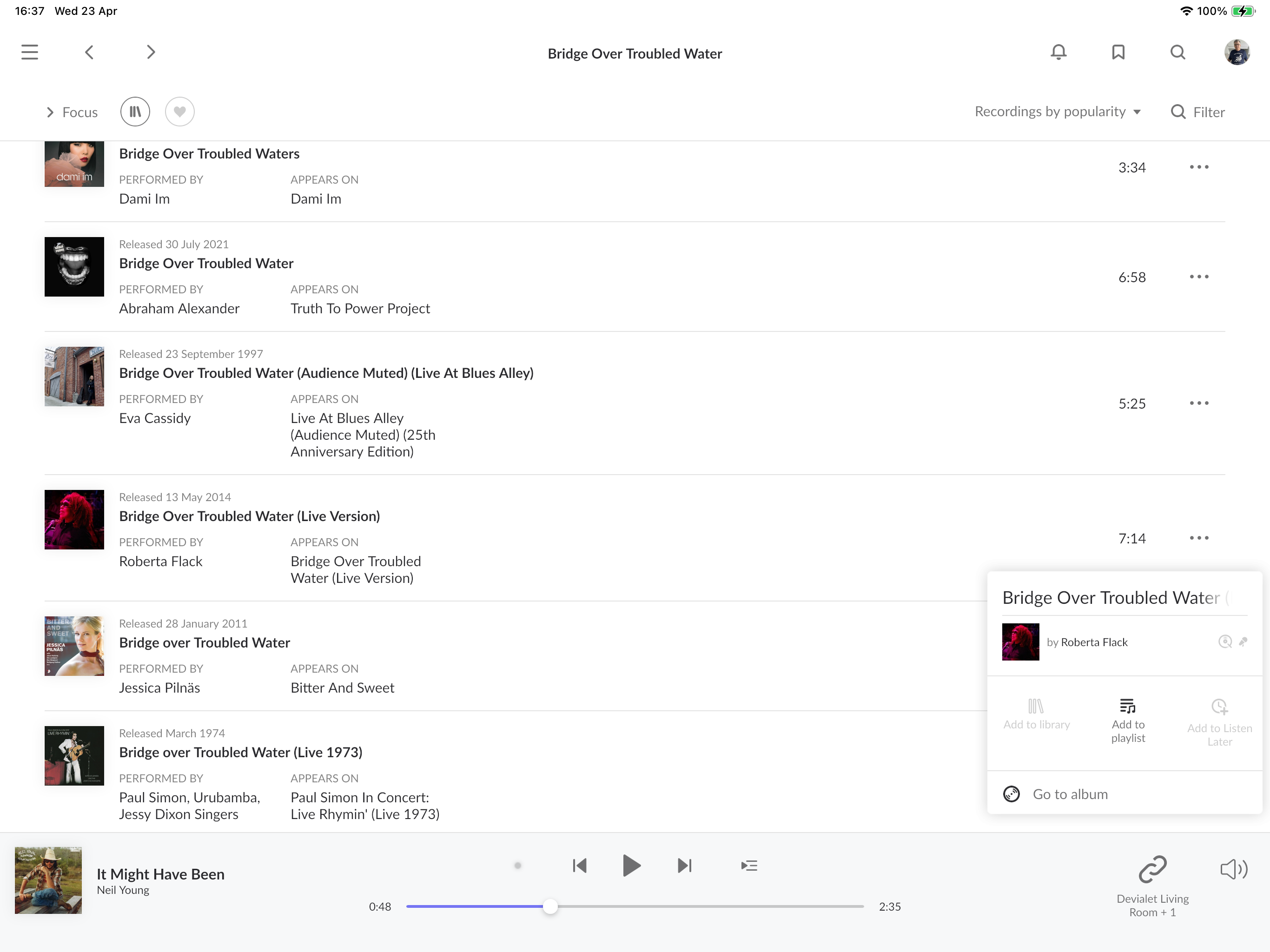Open the volume speaker control
The width and height of the screenshot is (1270, 952).
(x=1233, y=869)
